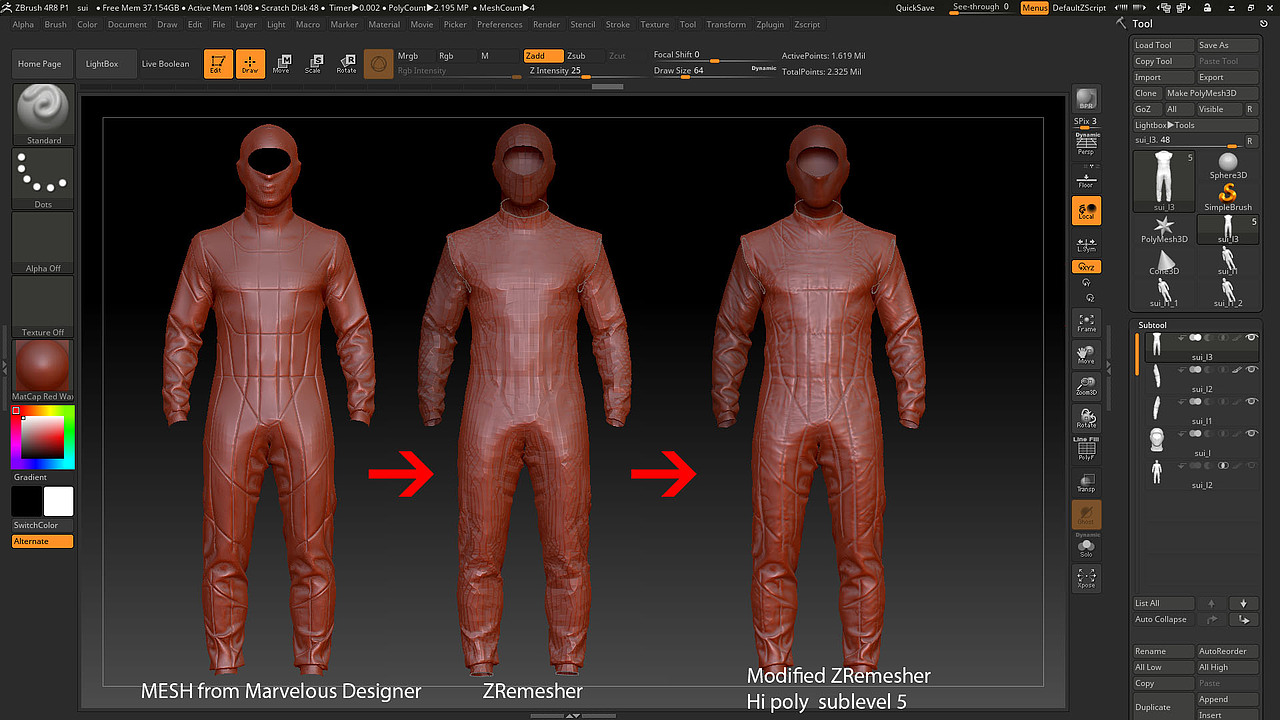Click the Texture Off slot
This screenshot has width=1280, height=720.
[43, 306]
